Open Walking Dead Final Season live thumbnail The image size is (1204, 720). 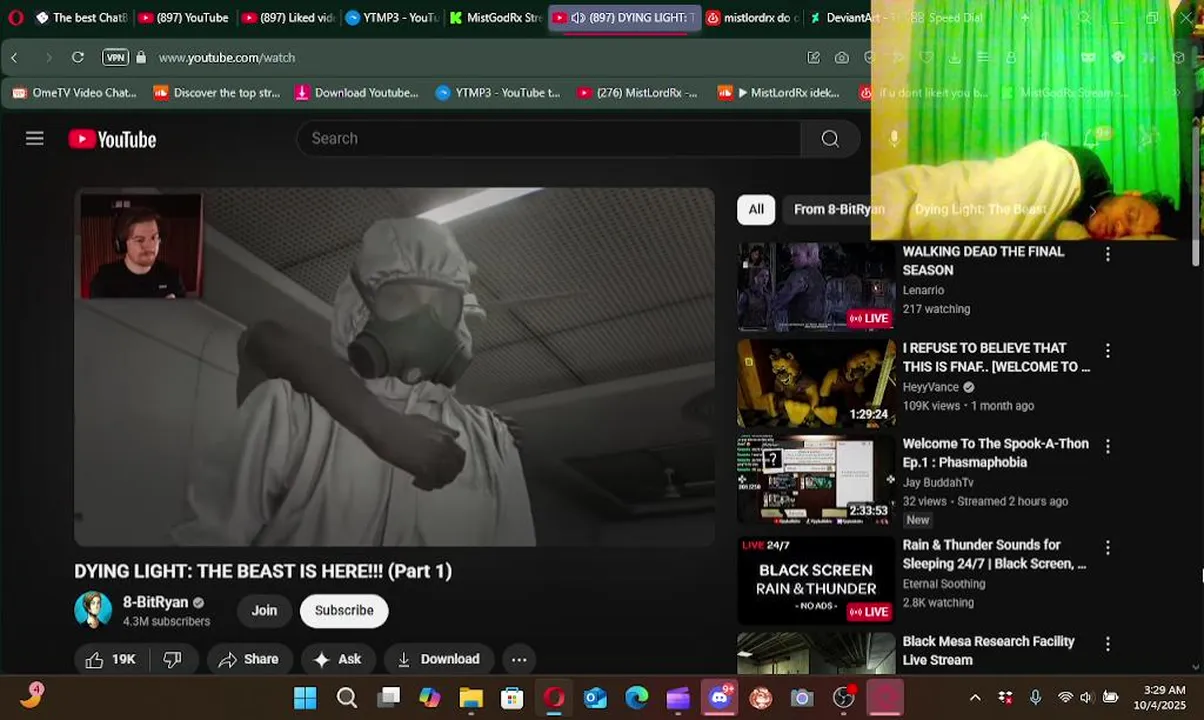pos(816,287)
